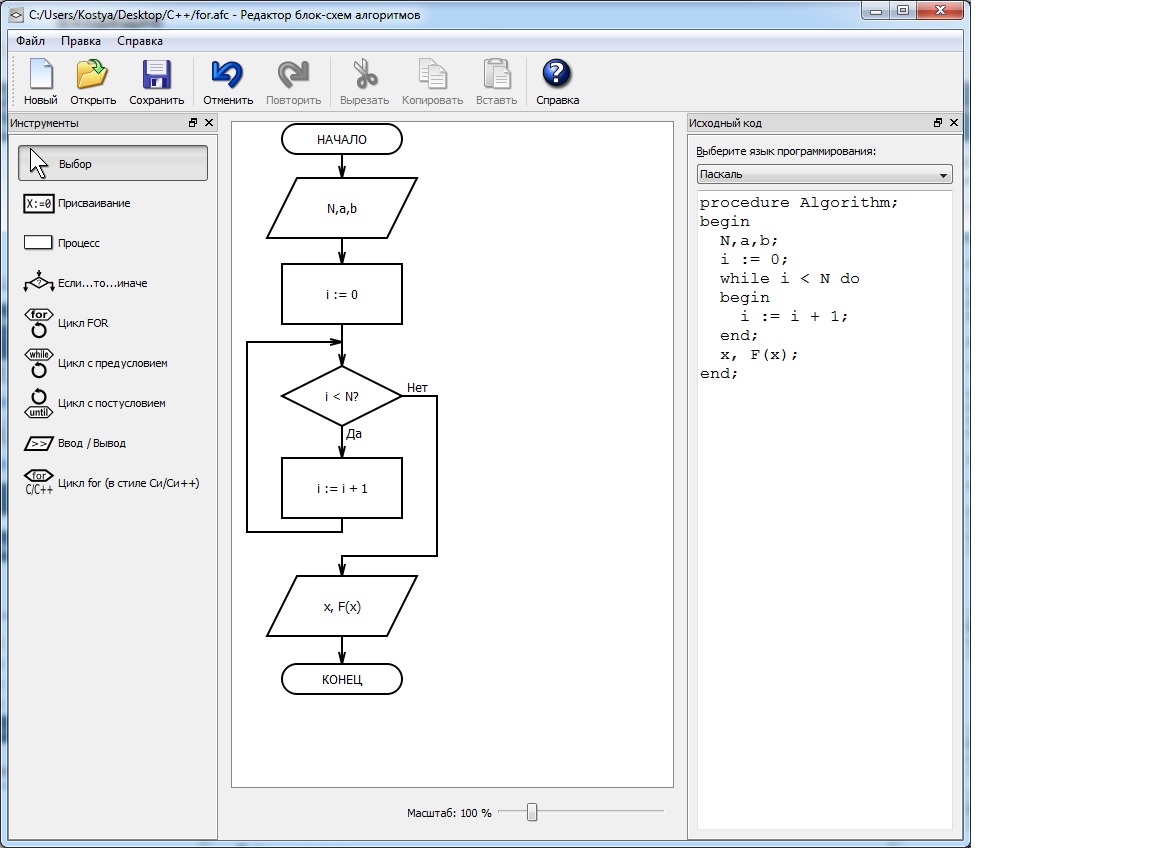Open the Правка menu

tap(80, 41)
